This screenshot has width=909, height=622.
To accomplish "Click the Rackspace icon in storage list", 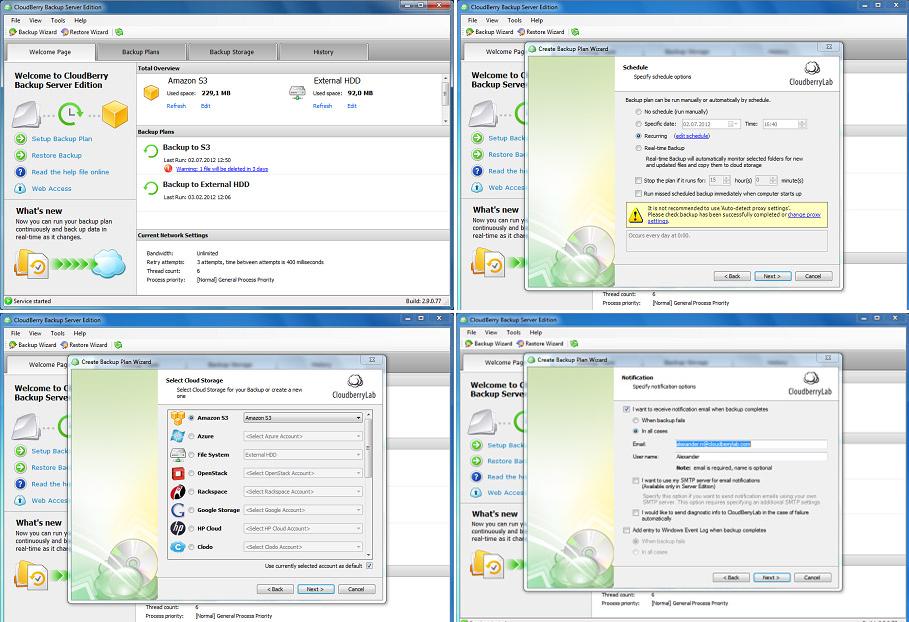I will point(177,492).
